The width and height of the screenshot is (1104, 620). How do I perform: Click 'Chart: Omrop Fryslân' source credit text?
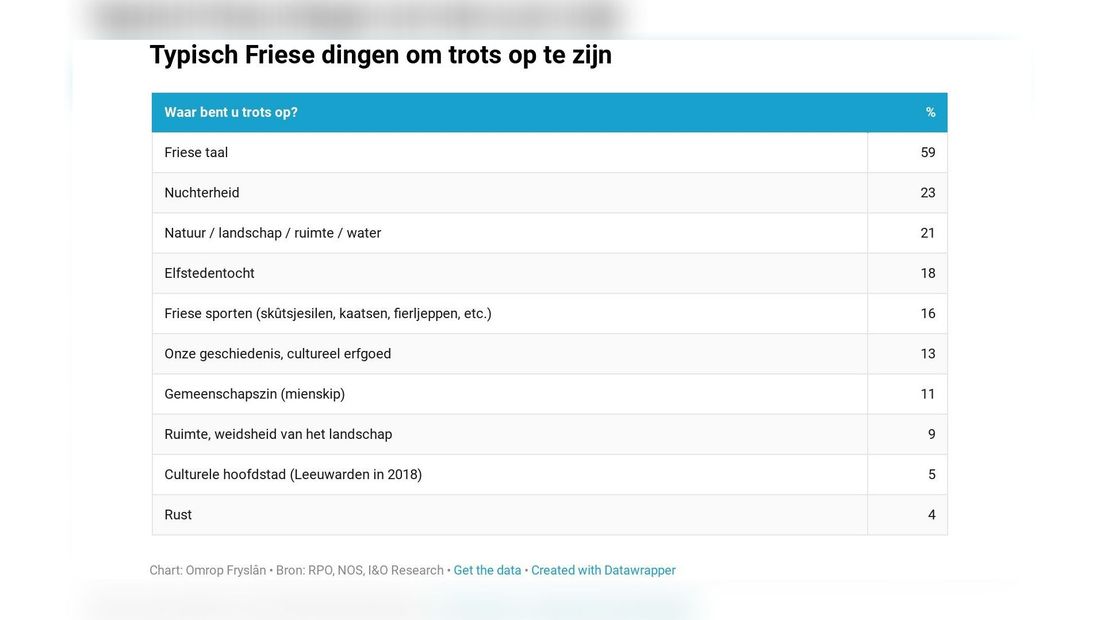(208, 570)
